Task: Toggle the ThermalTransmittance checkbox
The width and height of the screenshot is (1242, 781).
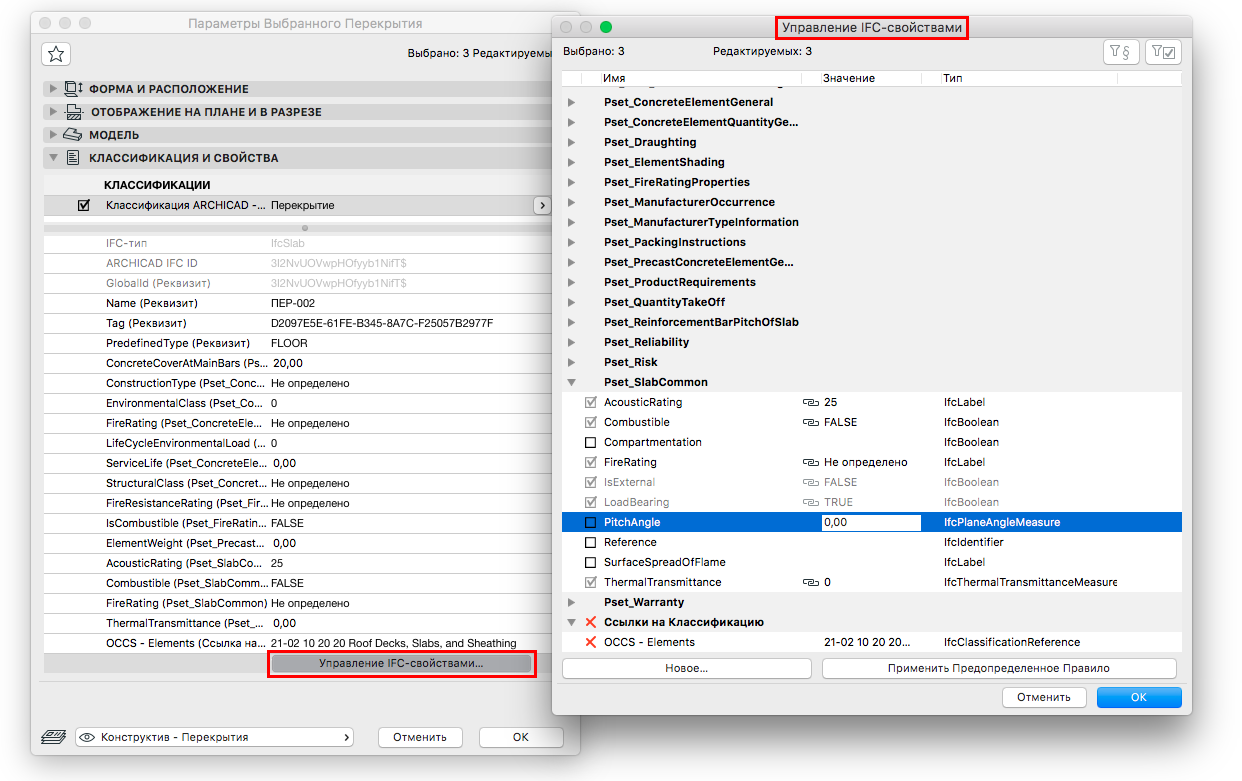Action: pyautogui.click(x=590, y=582)
